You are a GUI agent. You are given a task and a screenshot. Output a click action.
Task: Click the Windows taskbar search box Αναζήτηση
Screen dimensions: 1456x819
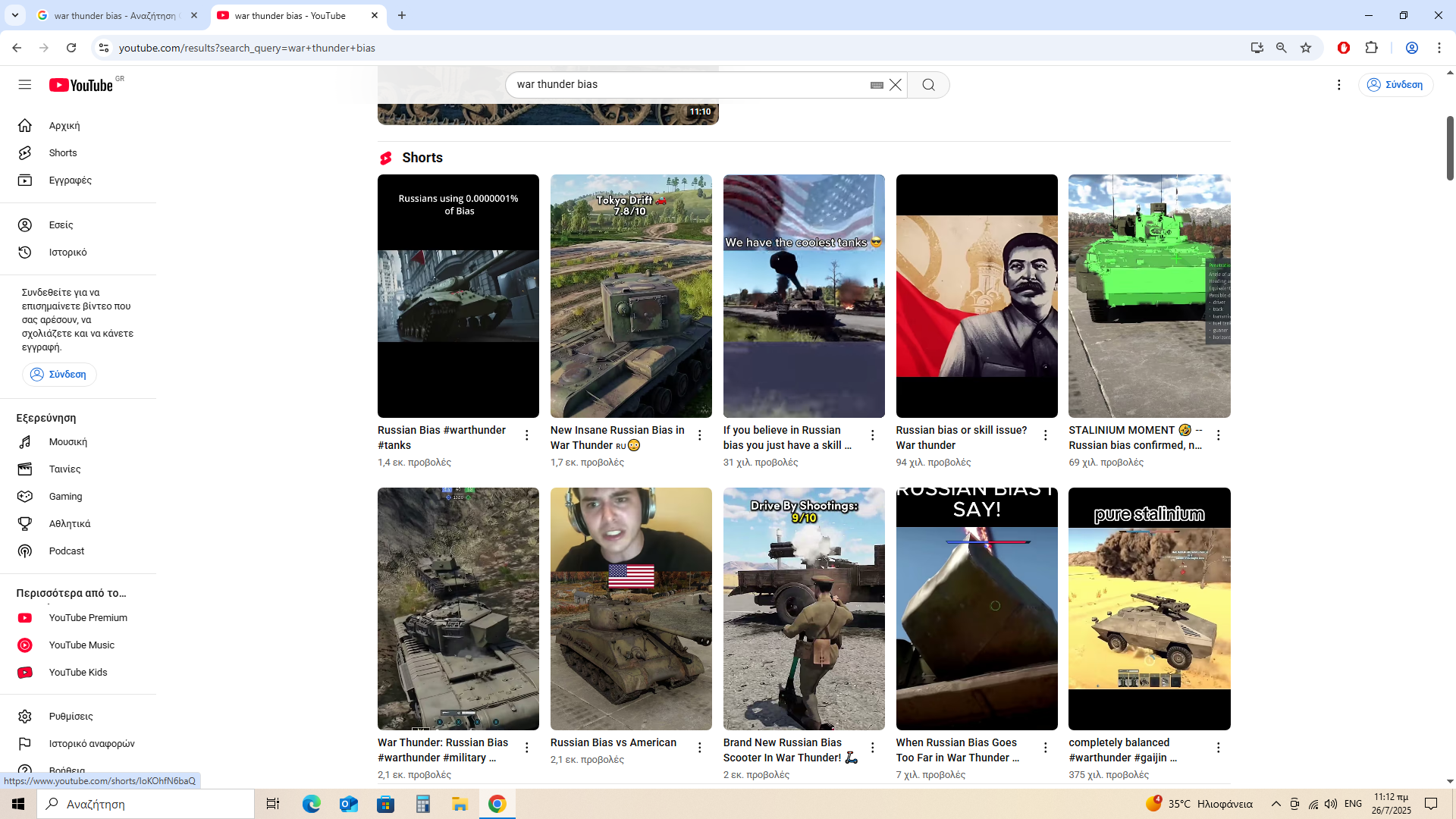(146, 804)
